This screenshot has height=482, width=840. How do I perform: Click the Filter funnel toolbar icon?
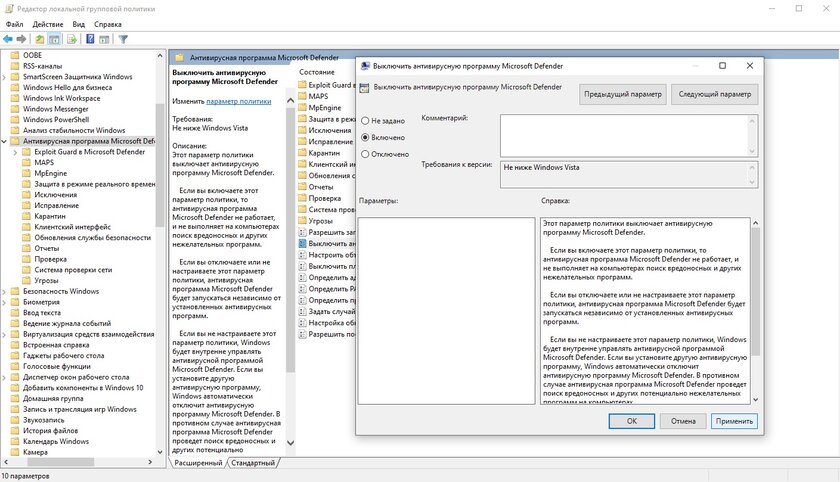point(123,39)
